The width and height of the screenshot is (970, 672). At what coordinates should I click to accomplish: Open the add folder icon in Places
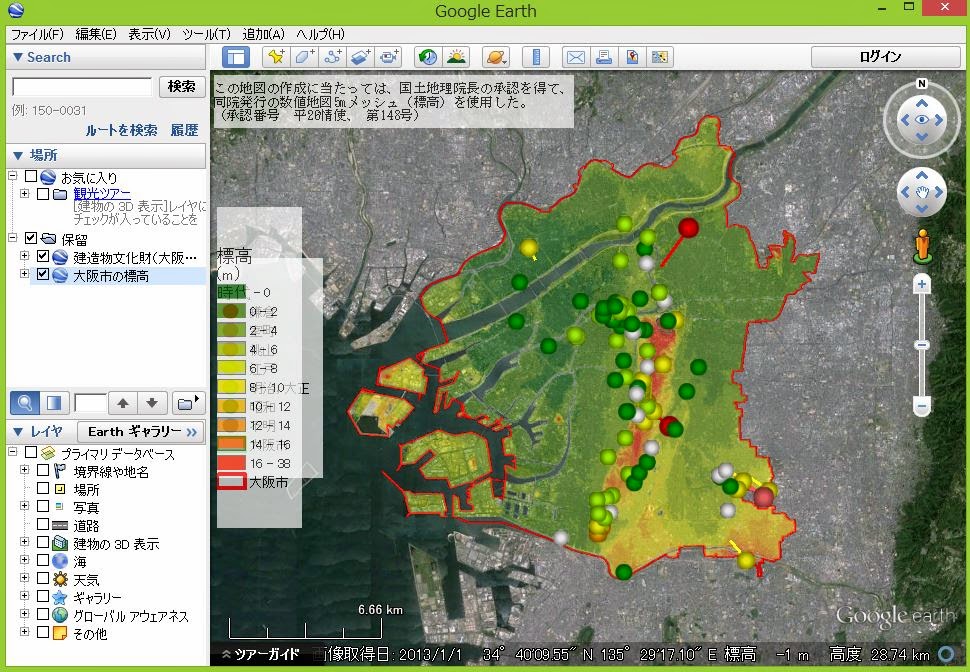tap(188, 403)
